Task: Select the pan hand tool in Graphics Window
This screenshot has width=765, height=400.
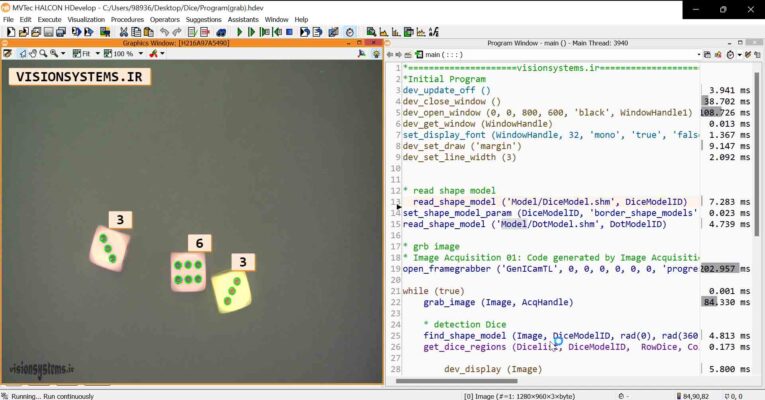Action: pyautogui.click(x=35, y=54)
